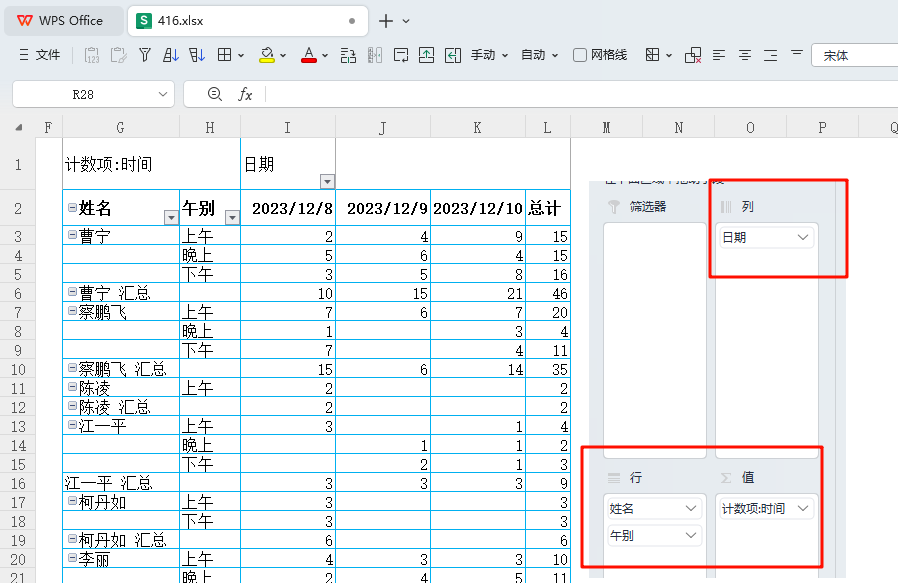
Task: Open the freeze panes dropdown arrow
Action: tap(669, 56)
